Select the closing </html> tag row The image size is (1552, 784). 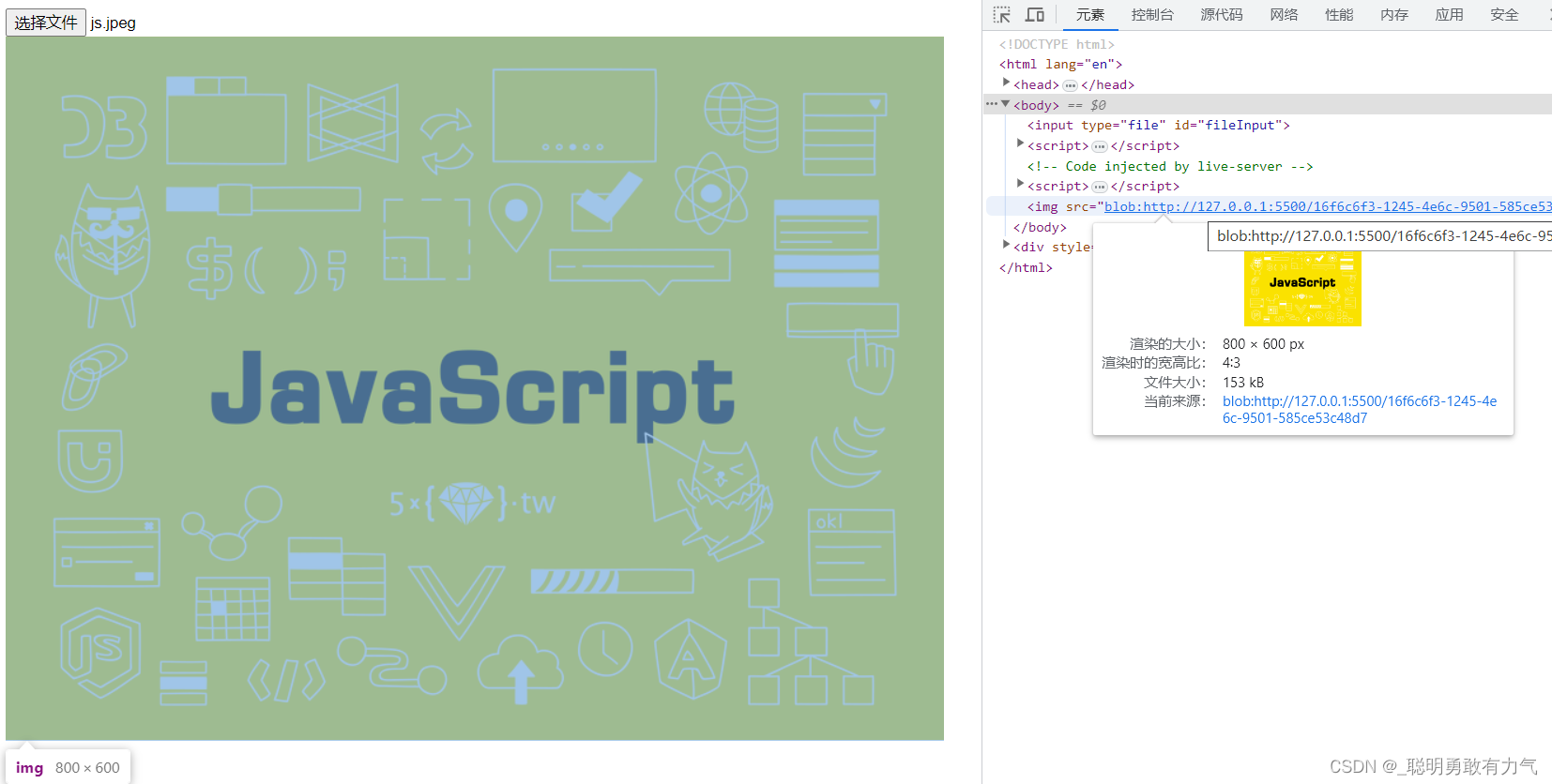coord(1026,267)
